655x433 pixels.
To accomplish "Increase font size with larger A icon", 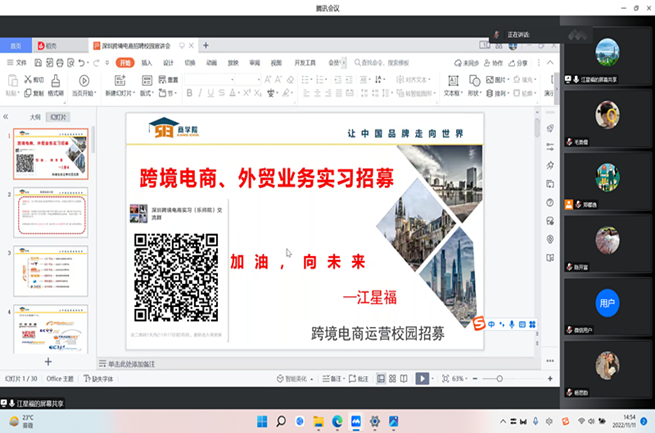I will tap(268, 79).
